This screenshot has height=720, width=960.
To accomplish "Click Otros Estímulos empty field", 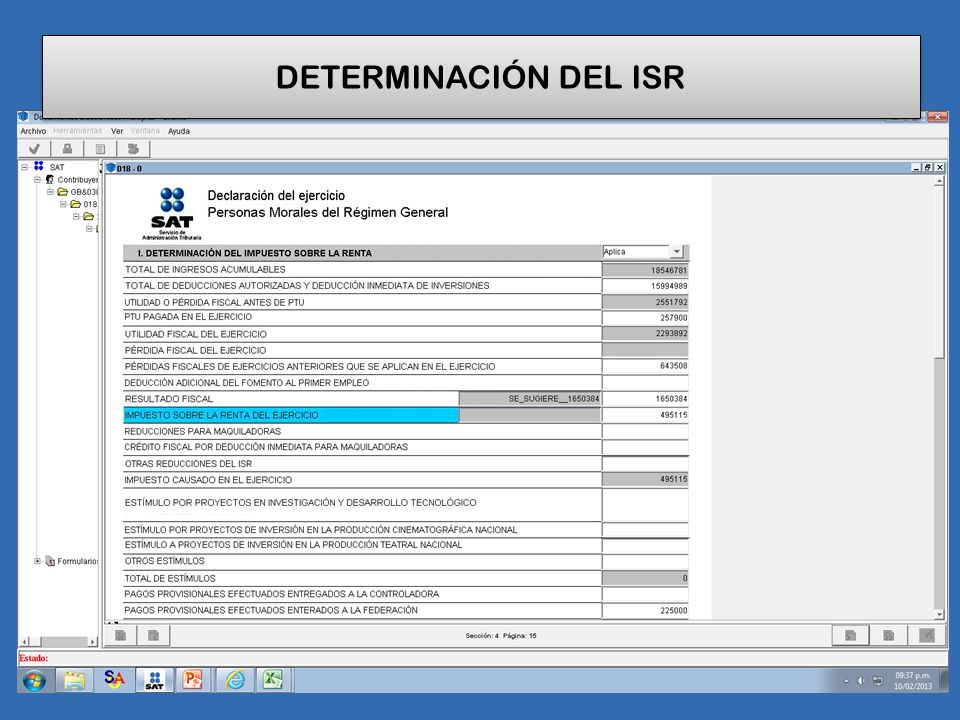I will (645, 561).
